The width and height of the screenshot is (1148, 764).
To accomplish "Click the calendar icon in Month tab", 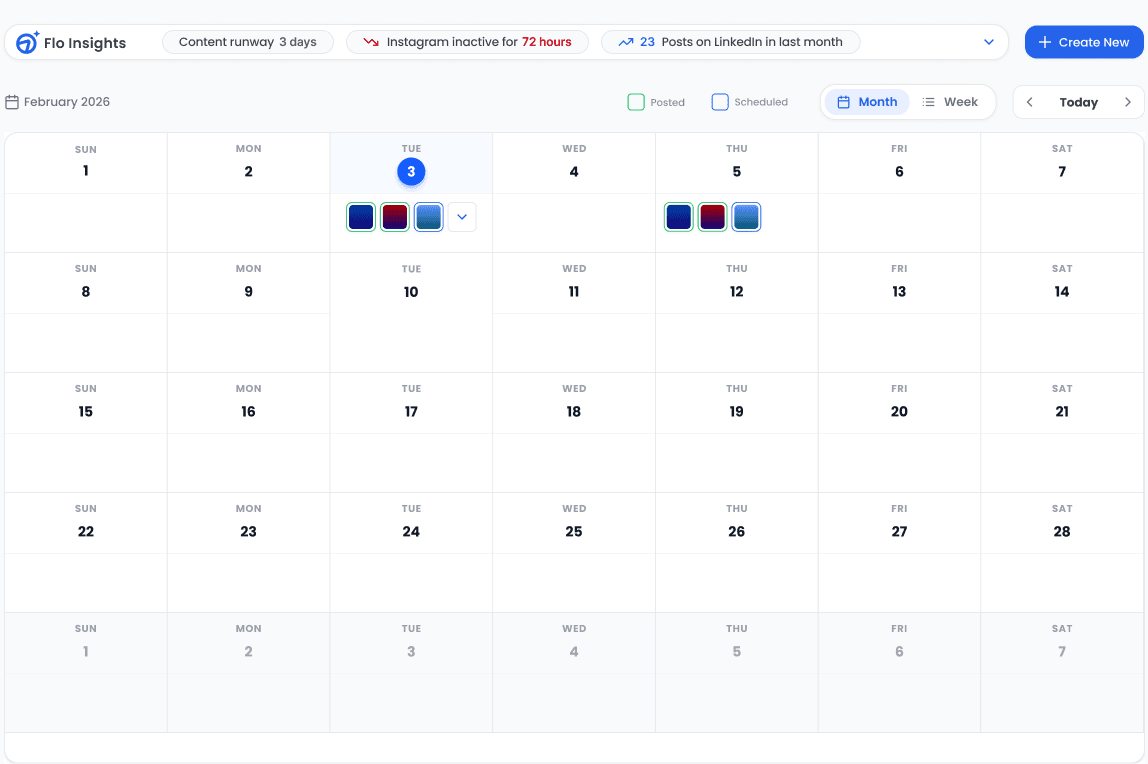I will point(843,102).
